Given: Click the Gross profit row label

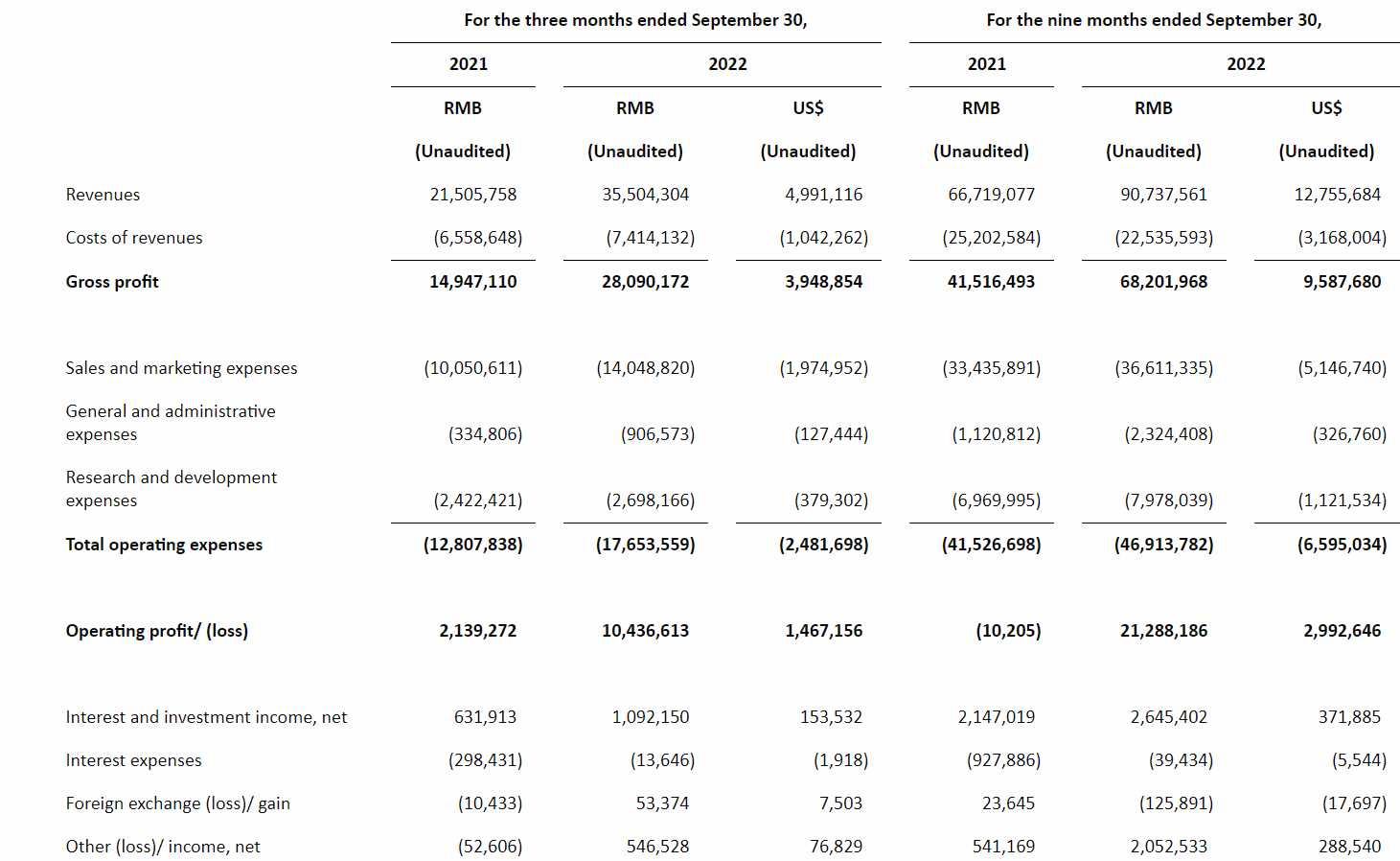Looking at the screenshot, I should click(x=112, y=282).
